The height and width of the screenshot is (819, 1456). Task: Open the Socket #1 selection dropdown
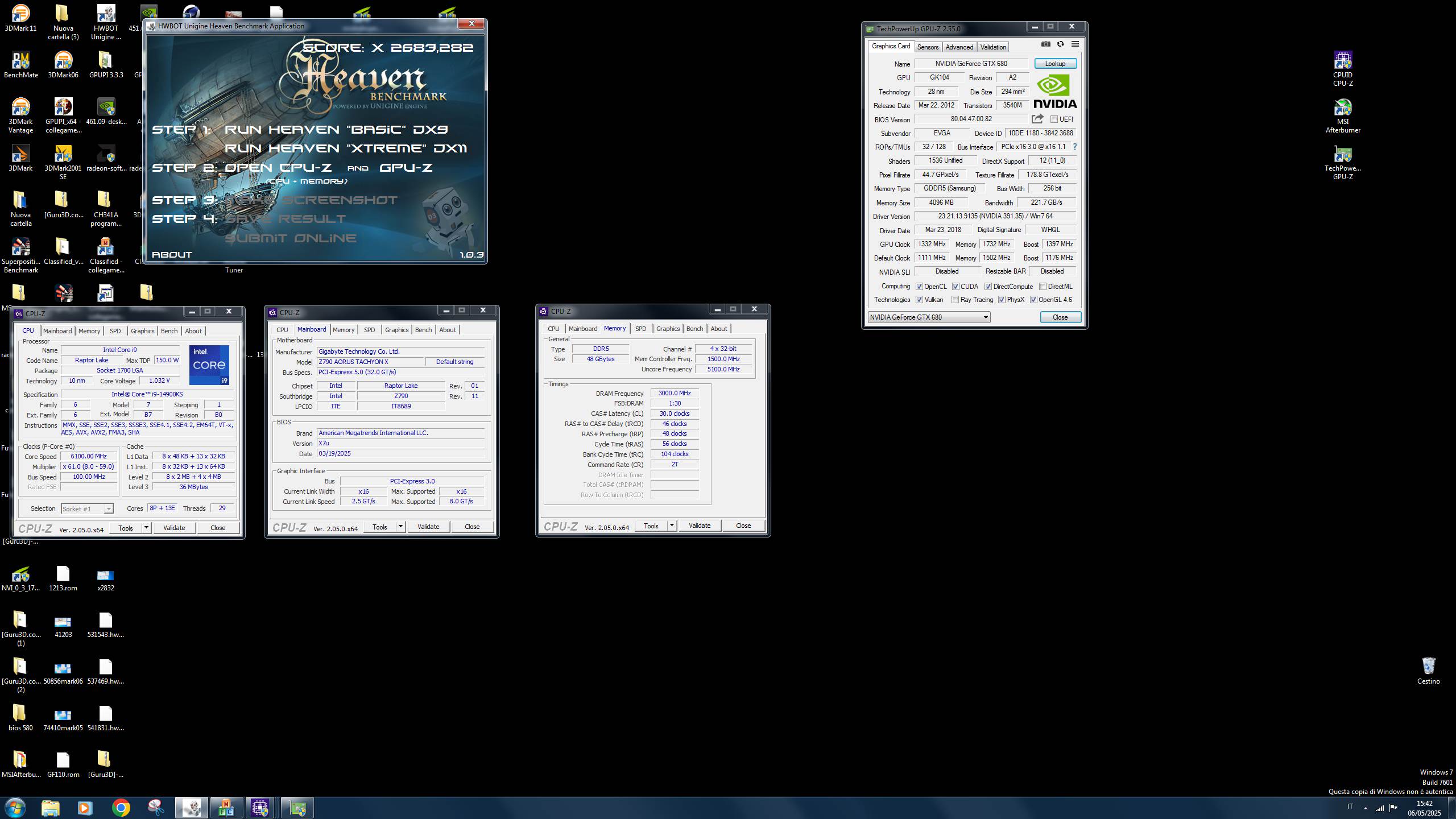click(x=87, y=508)
